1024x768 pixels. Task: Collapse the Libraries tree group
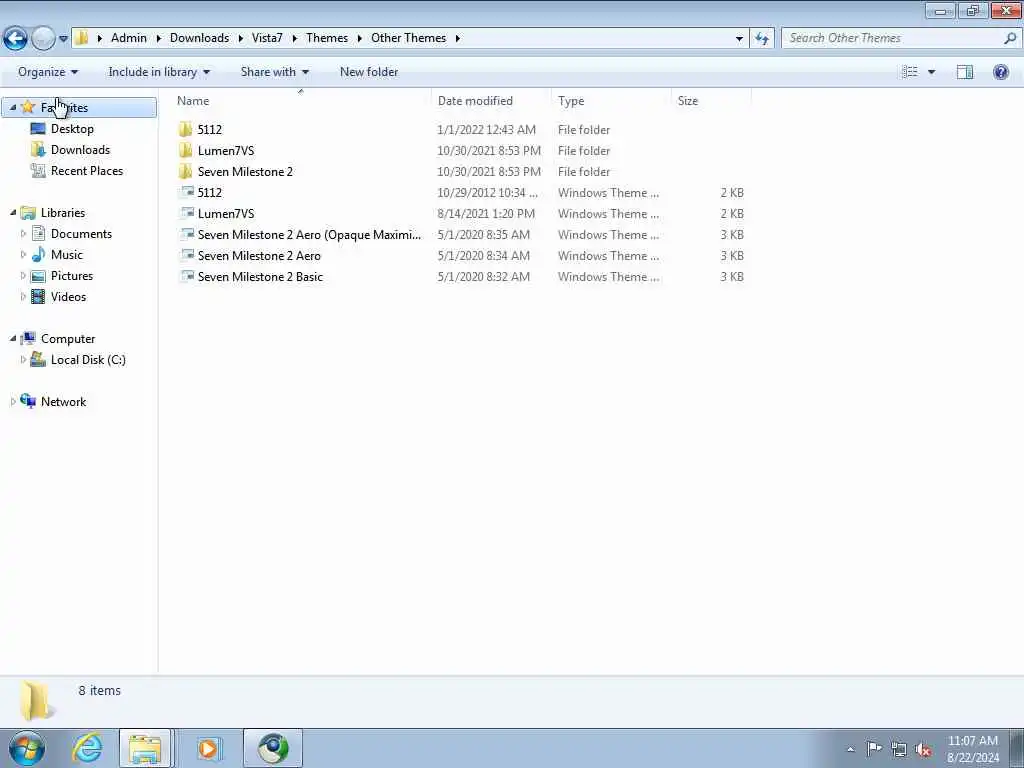click(13, 212)
